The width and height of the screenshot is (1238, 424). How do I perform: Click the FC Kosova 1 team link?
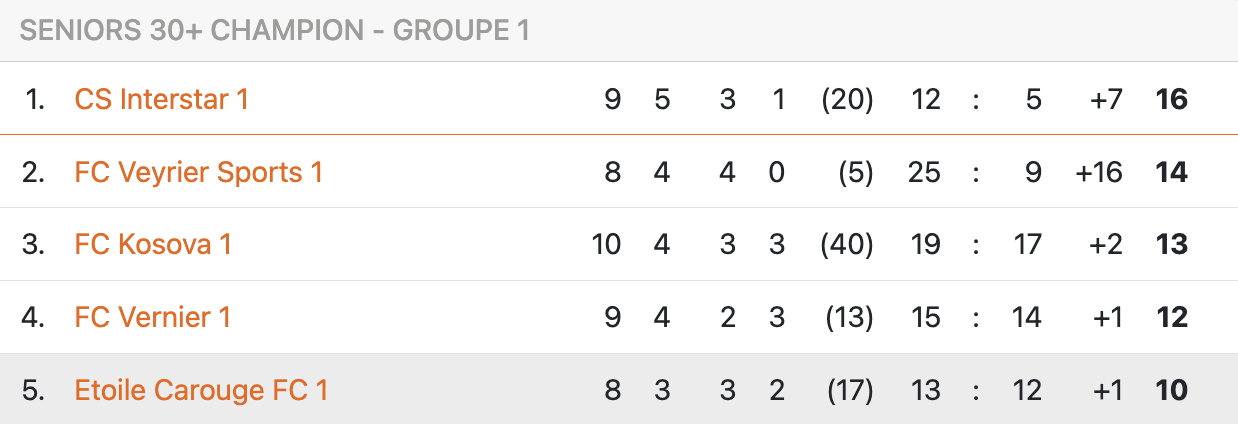click(153, 244)
